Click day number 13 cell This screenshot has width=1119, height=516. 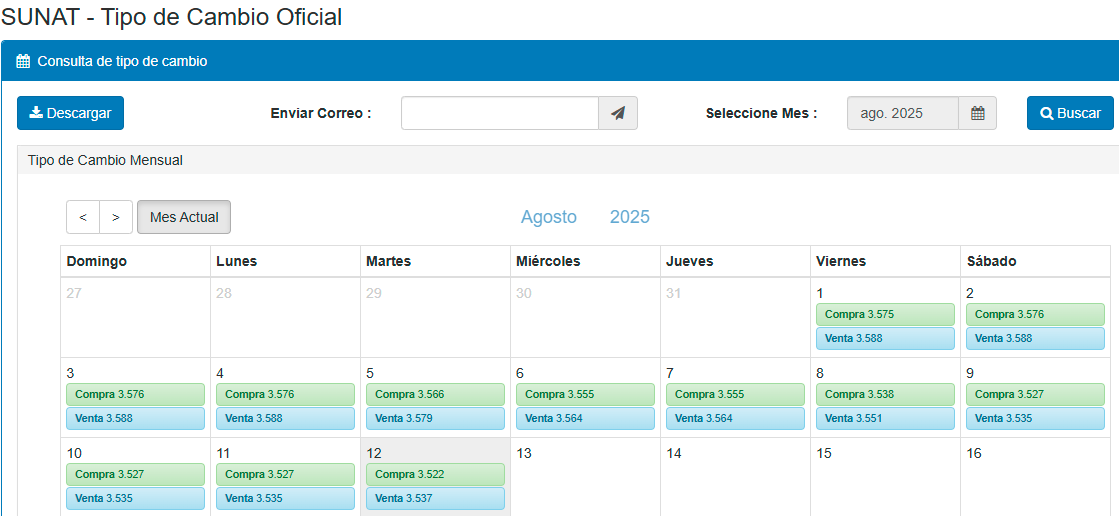pos(585,477)
